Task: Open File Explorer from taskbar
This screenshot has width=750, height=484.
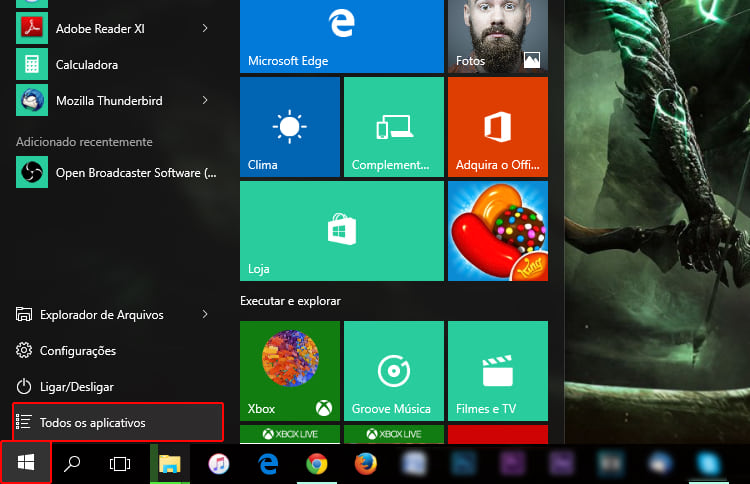Action: [169, 463]
